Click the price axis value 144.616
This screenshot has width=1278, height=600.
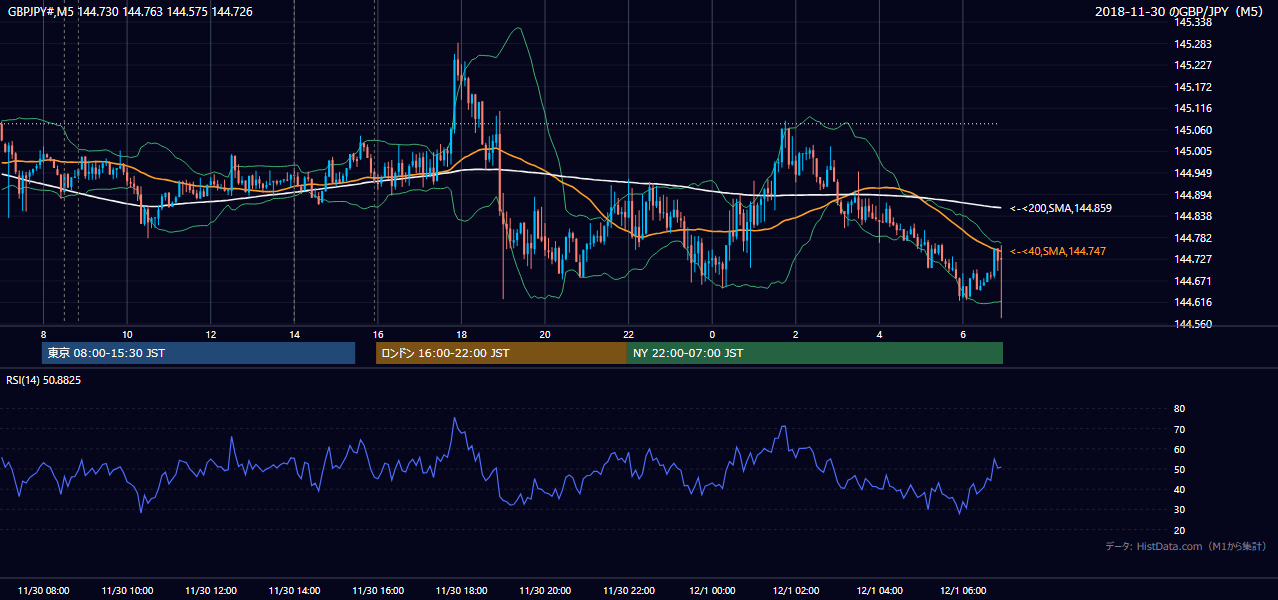(1193, 302)
